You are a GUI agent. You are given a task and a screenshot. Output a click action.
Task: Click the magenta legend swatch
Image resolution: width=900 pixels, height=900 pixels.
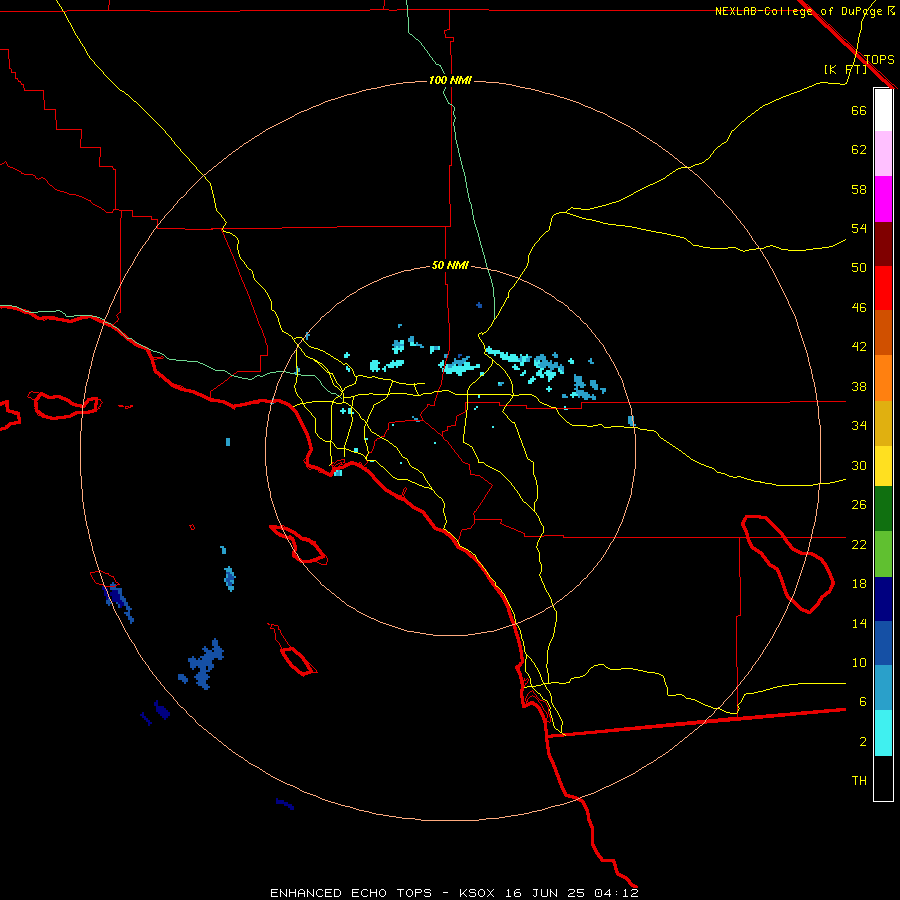[x=883, y=199]
